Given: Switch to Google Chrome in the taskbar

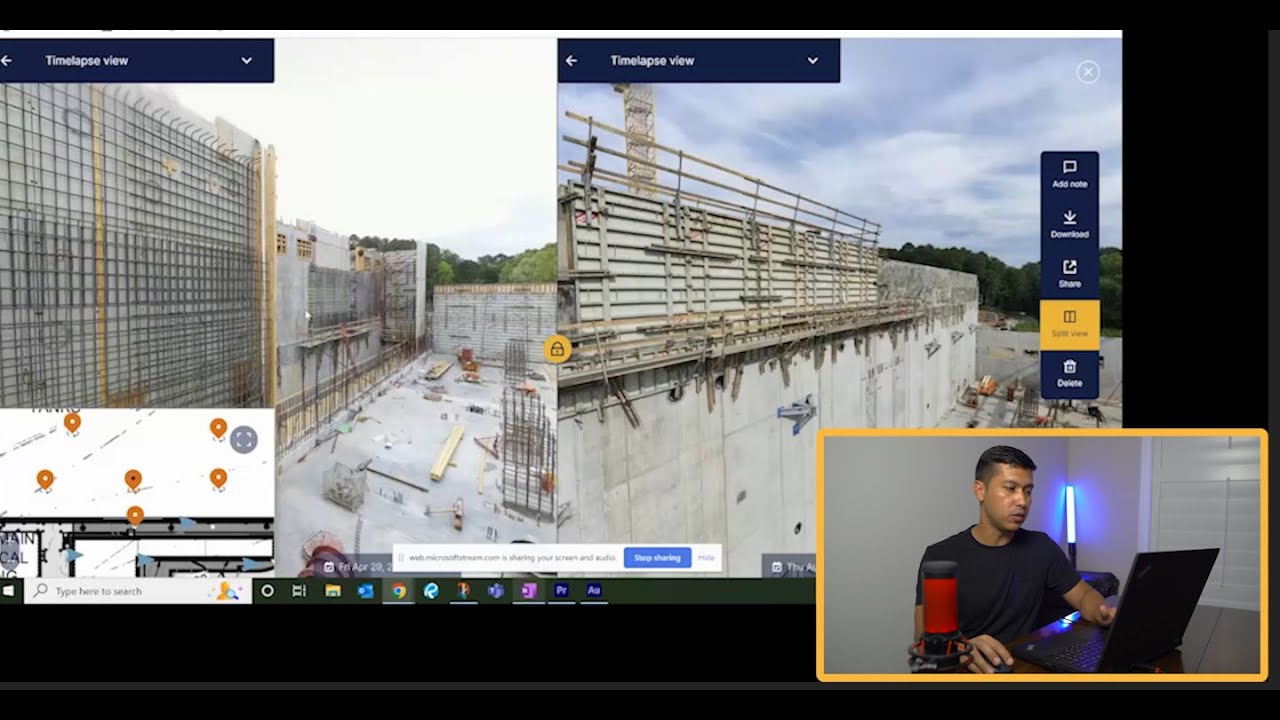Looking at the screenshot, I should point(398,591).
